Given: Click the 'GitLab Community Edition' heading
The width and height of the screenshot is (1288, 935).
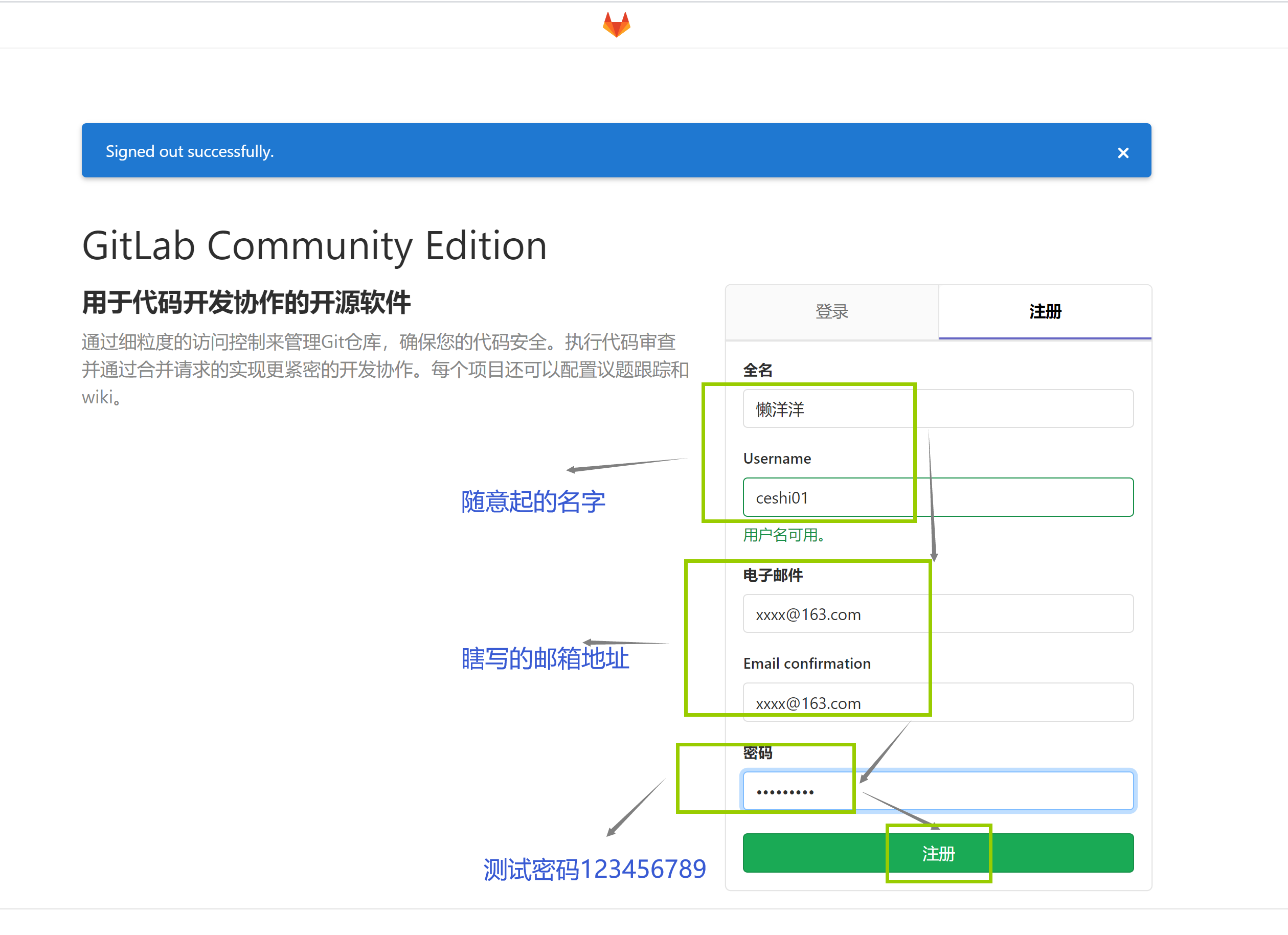Looking at the screenshot, I should pyautogui.click(x=314, y=246).
